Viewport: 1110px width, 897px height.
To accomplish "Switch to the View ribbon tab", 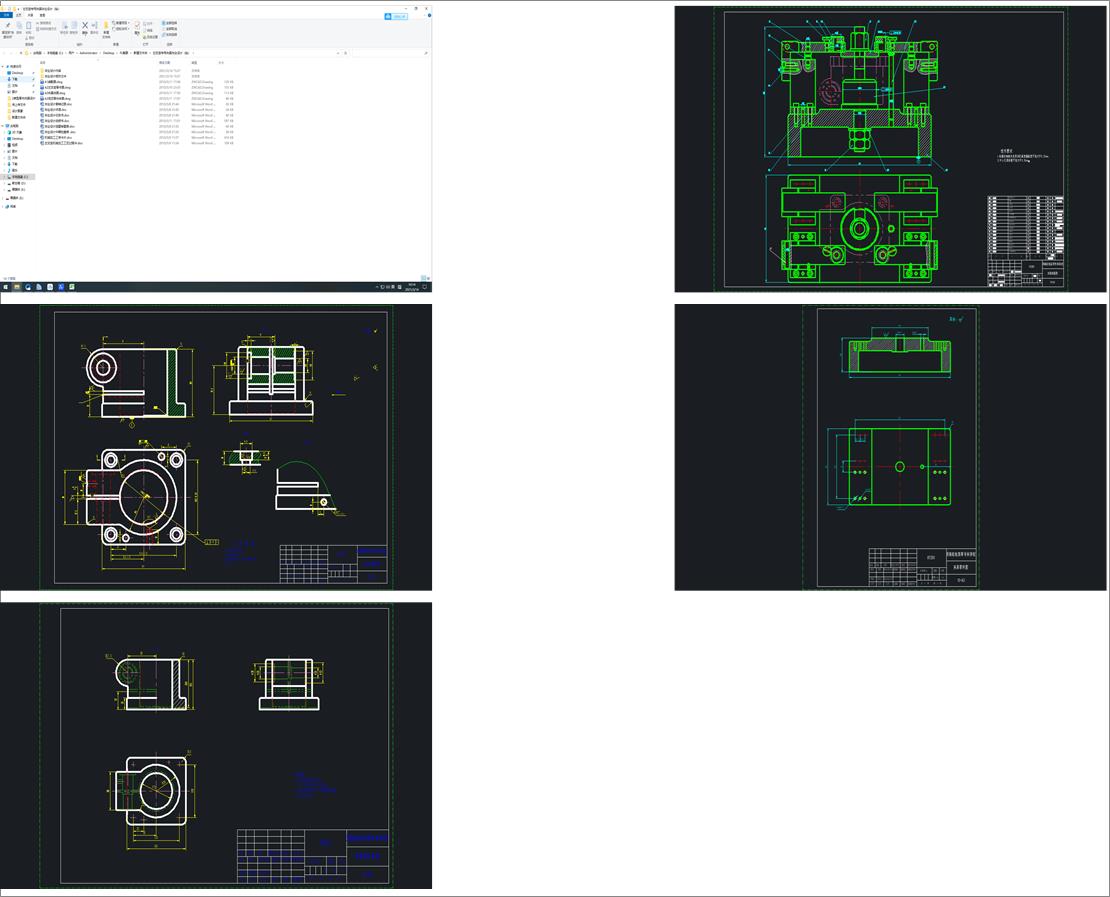I will pyautogui.click(x=42, y=15).
